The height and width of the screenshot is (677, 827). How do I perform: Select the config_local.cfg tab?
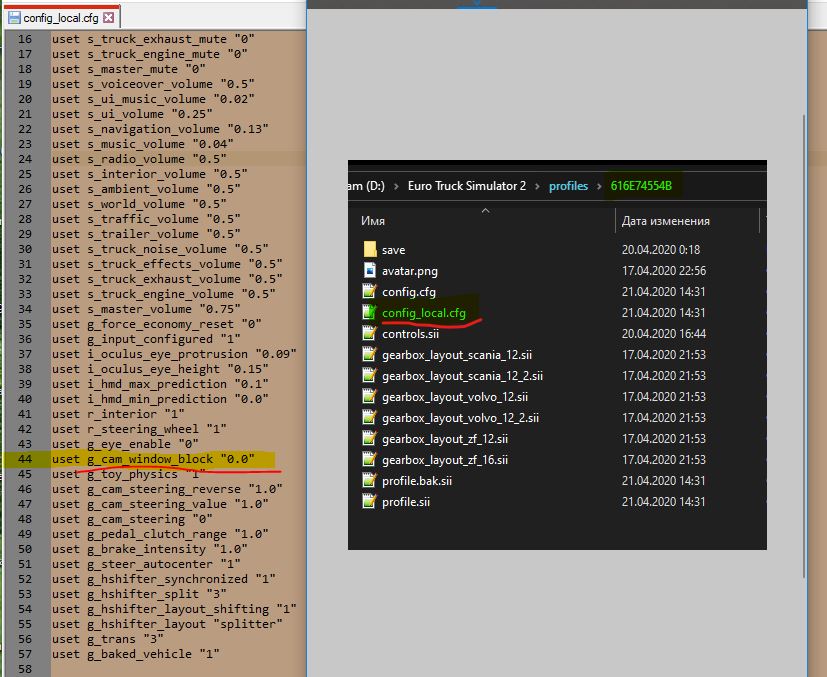[x=62, y=17]
